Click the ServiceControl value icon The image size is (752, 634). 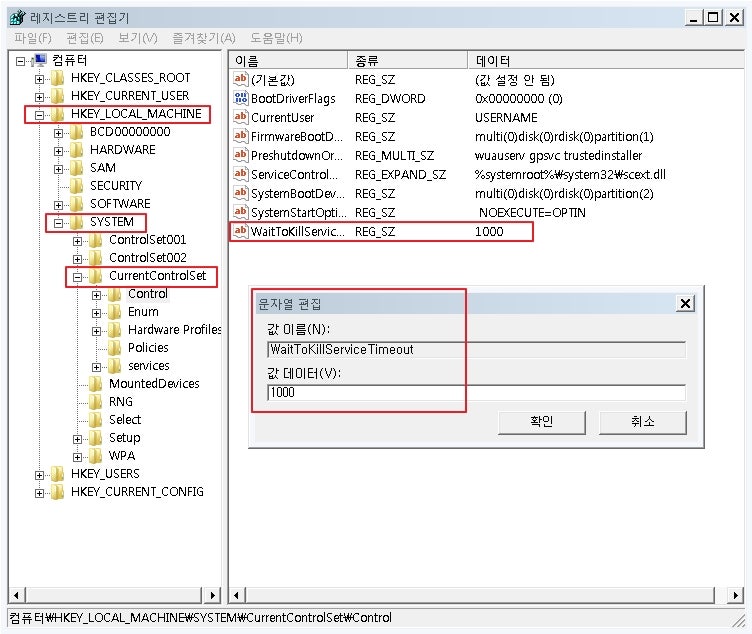[x=240, y=174]
